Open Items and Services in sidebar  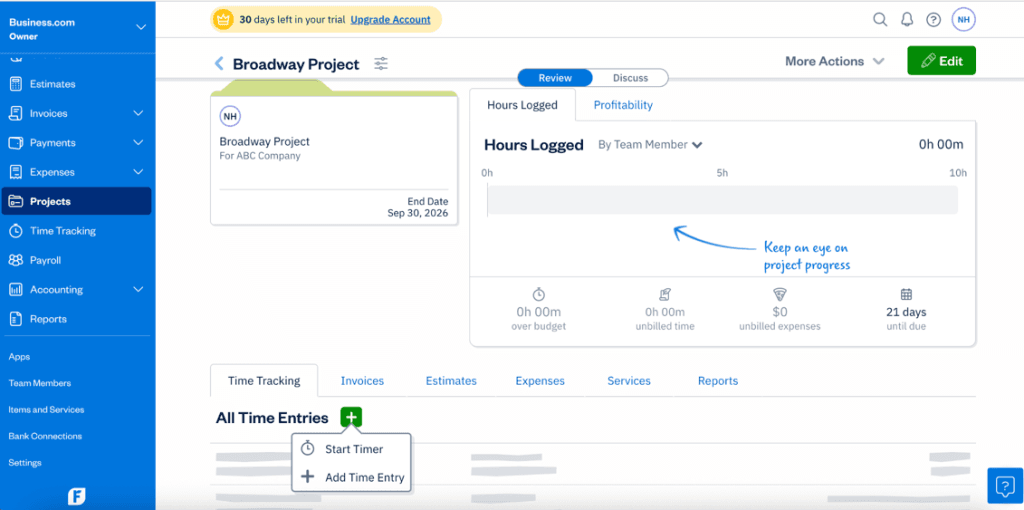coord(46,409)
